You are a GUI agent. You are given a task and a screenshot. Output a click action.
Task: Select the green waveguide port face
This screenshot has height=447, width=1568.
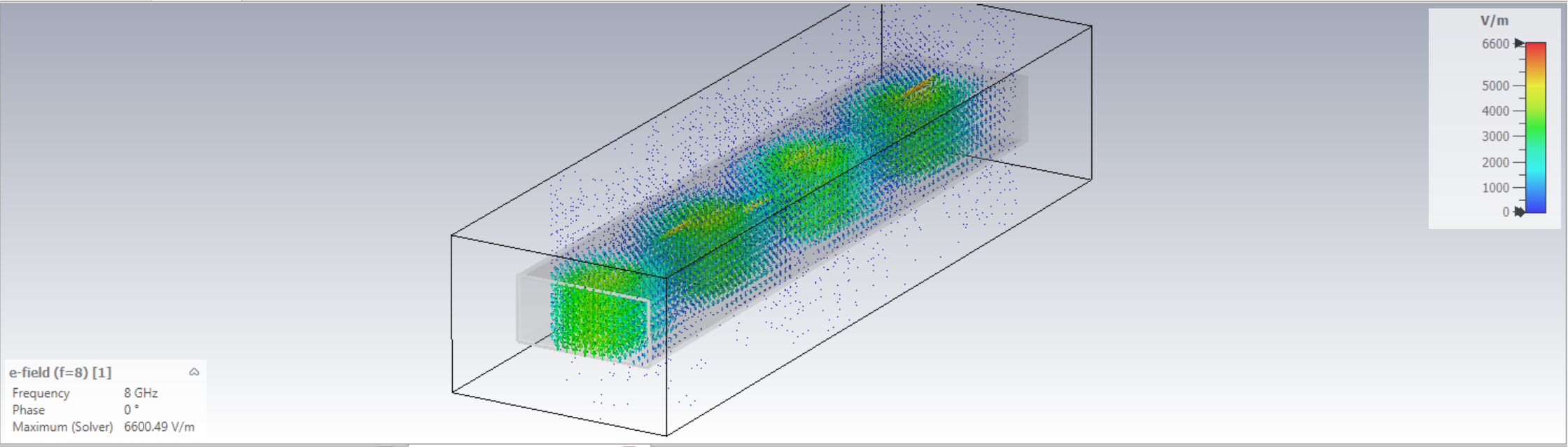coord(598,322)
